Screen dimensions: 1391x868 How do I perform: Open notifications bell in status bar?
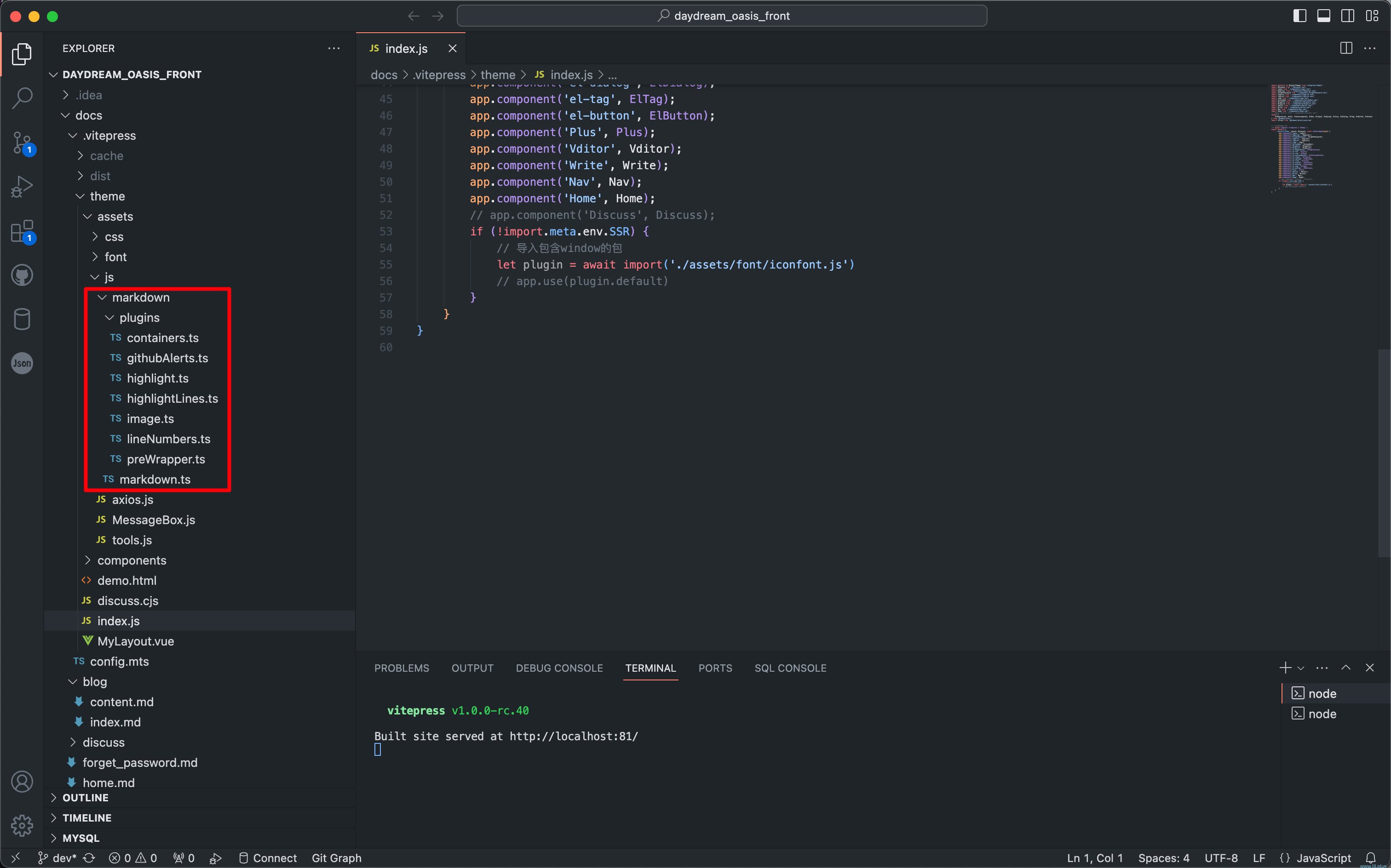click(1370, 858)
